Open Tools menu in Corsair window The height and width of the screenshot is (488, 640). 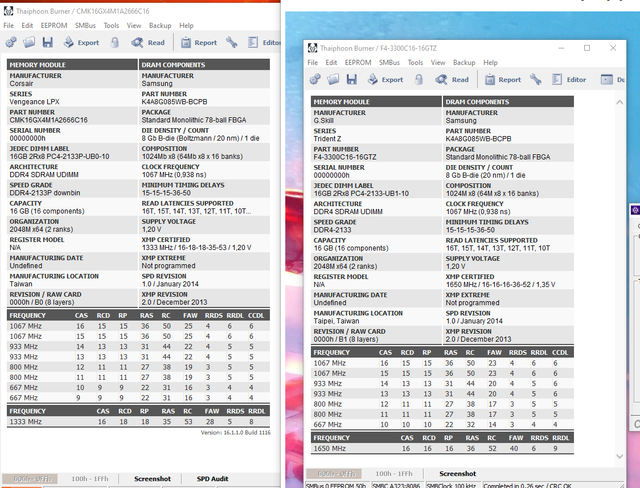(x=111, y=25)
